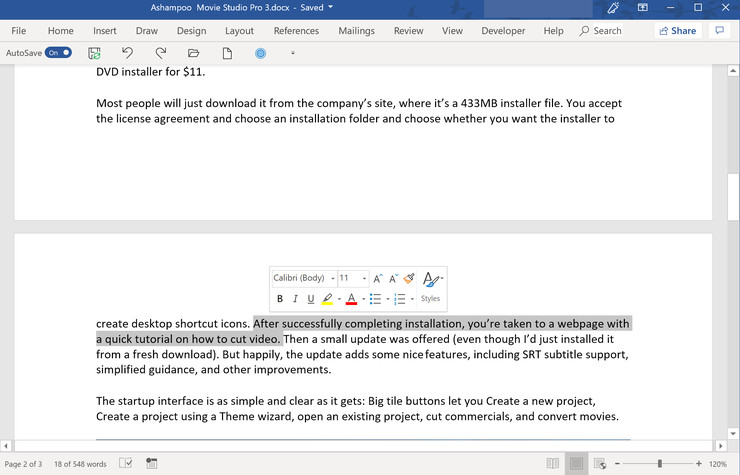Expand the Calibri (Body) font name dropdown
The width and height of the screenshot is (740, 475).
(332, 278)
